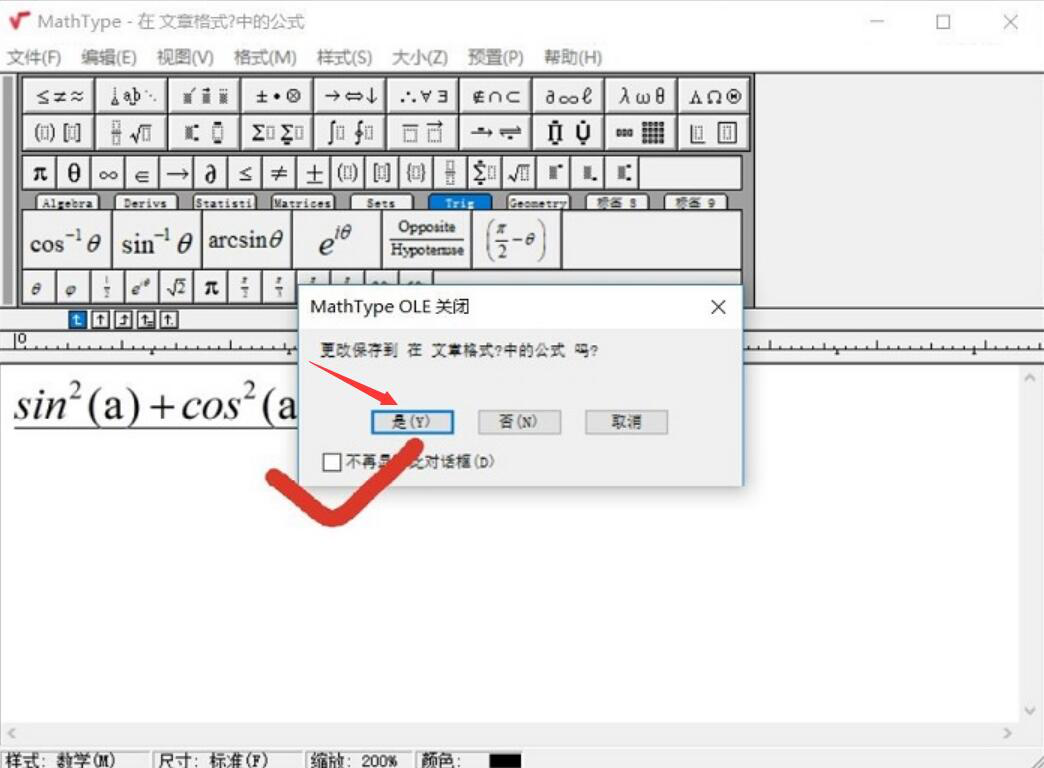This screenshot has width=1044, height=768.
Task: Open uppercase Greek letters palette (ΛΩ)
Action: point(714,97)
